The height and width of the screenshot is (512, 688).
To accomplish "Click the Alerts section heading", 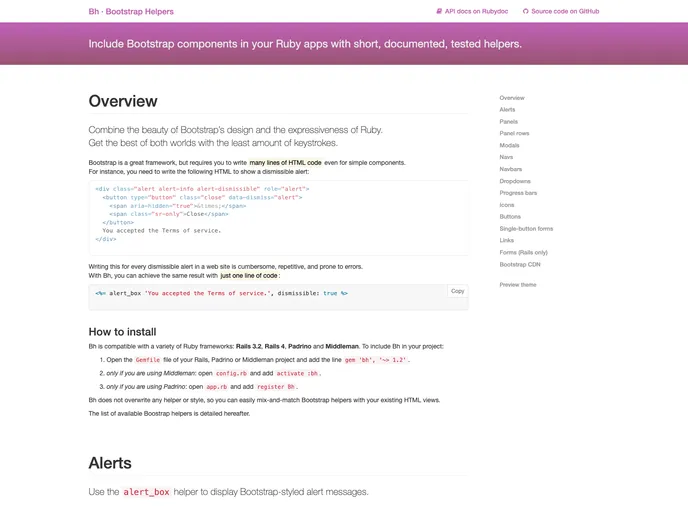I will 110,463.
